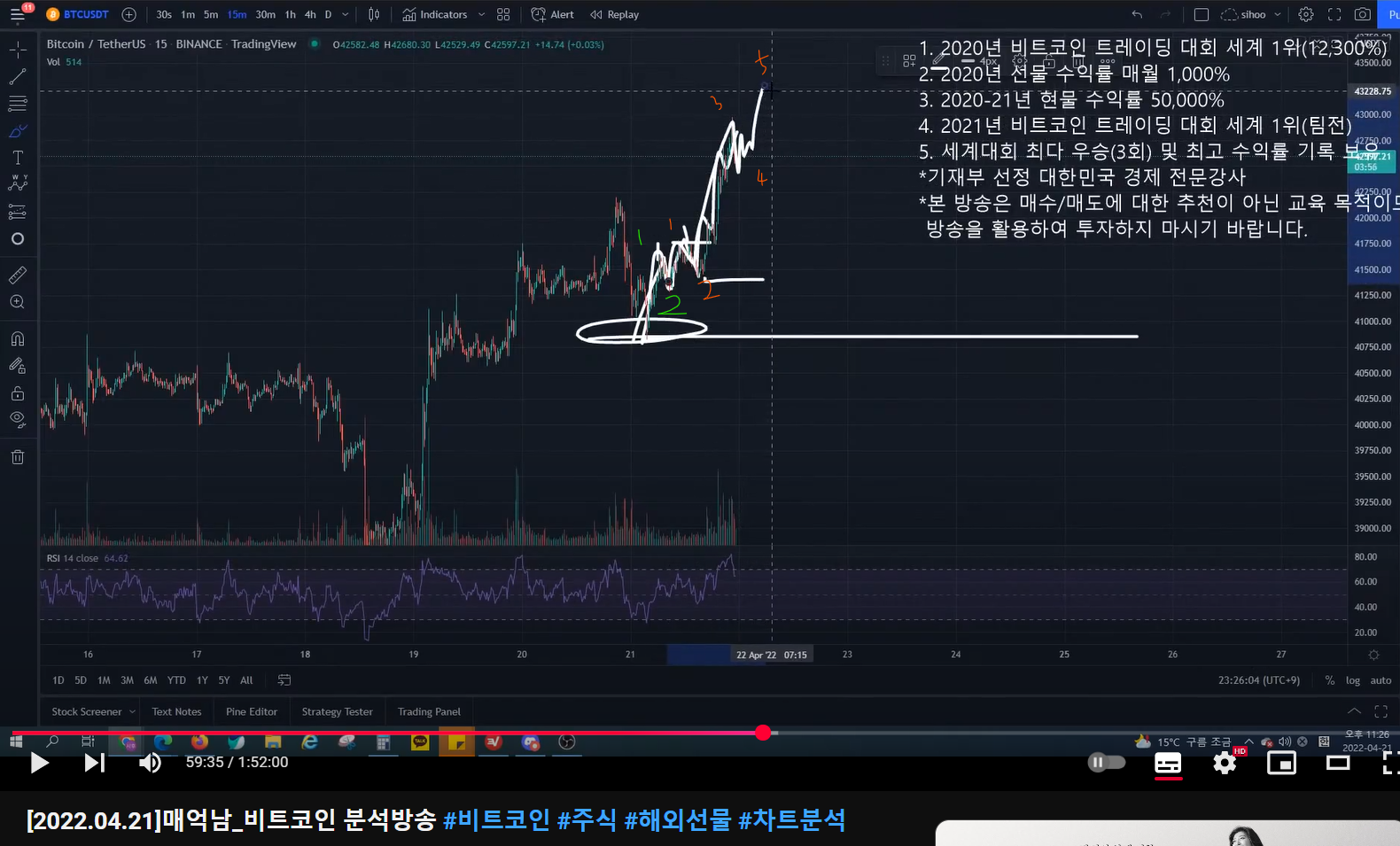Activate the zoom in tool

[18, 302]
